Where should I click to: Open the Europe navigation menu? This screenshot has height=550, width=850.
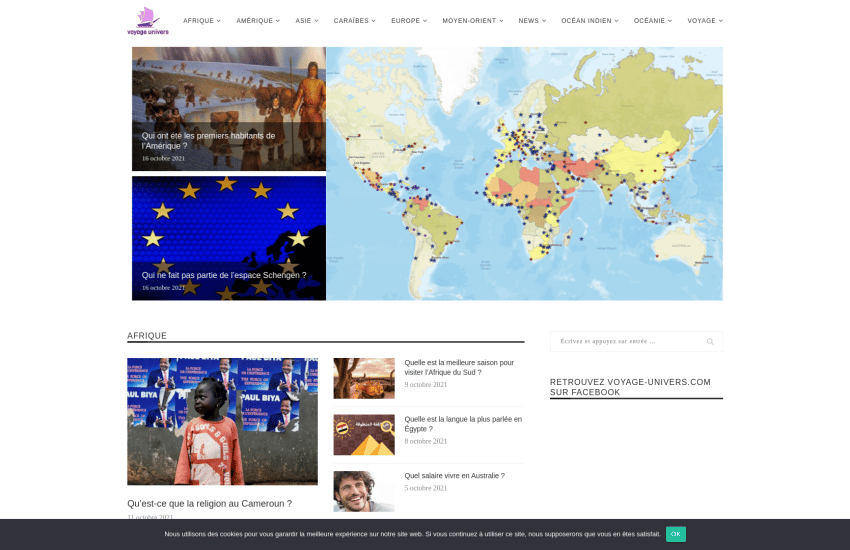[408, 21]
